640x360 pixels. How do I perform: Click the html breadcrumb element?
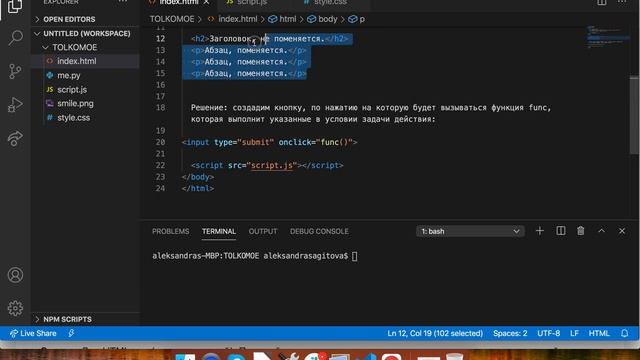(288, 19)
